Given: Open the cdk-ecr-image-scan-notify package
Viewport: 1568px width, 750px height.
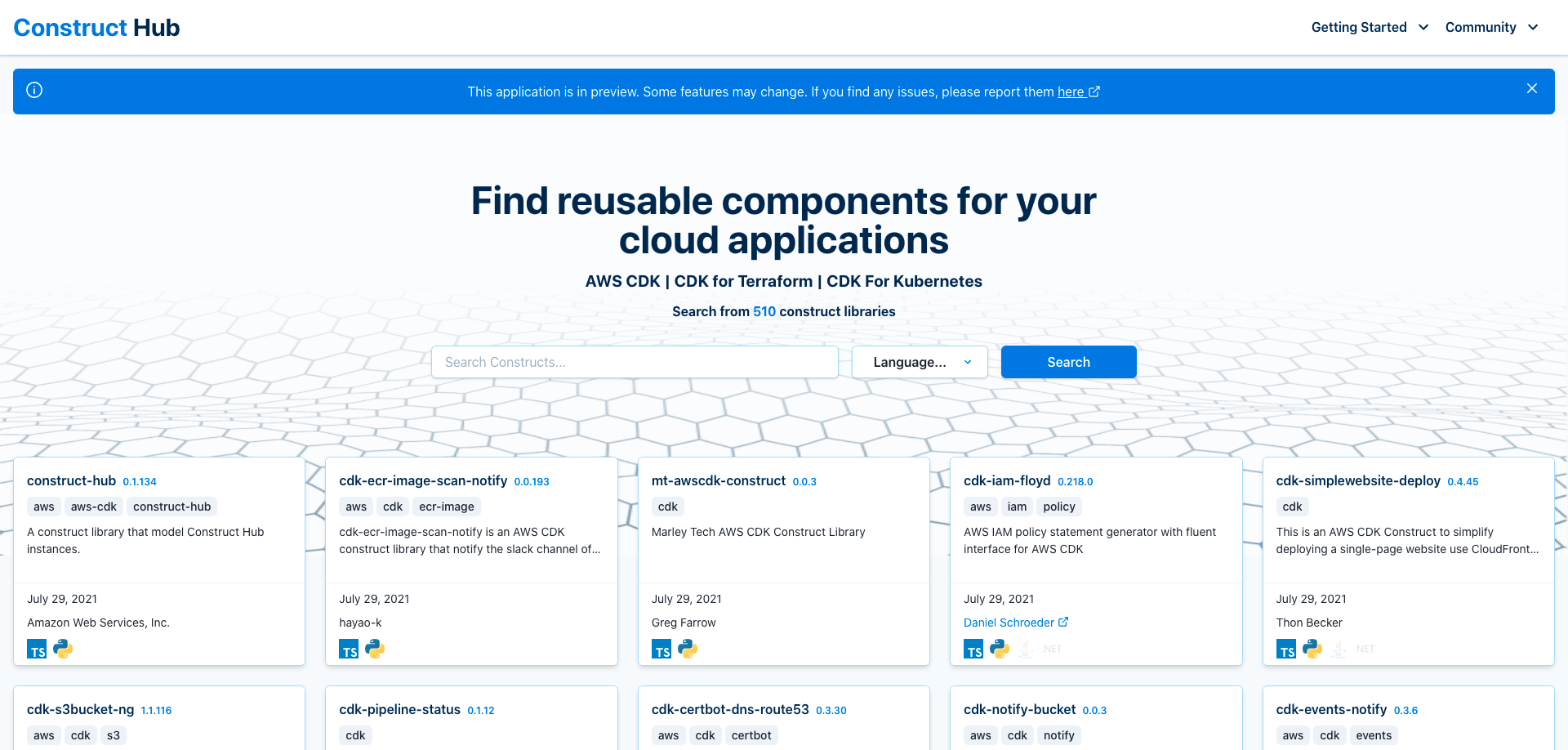Looking at the screenshot, I should coord(423,480).
